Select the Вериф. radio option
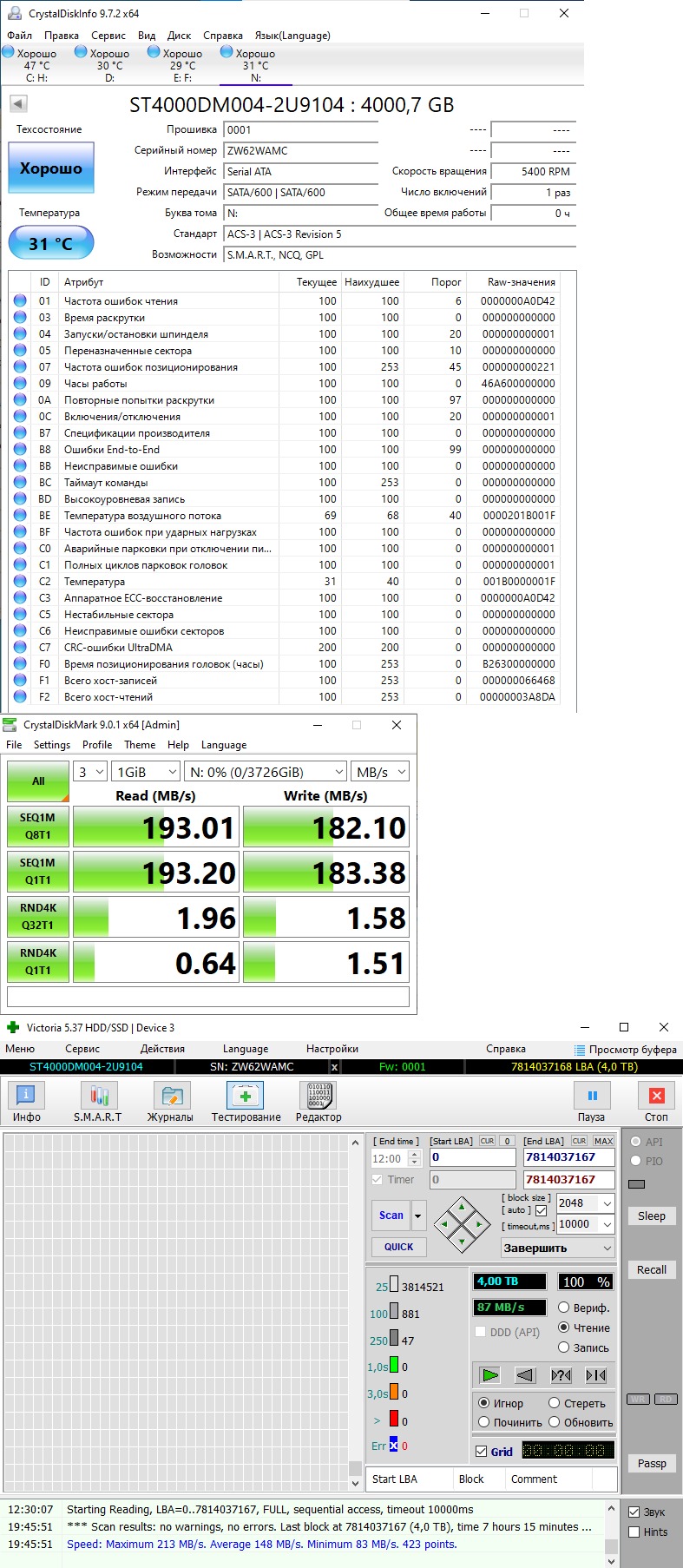 coord(564,1308)
